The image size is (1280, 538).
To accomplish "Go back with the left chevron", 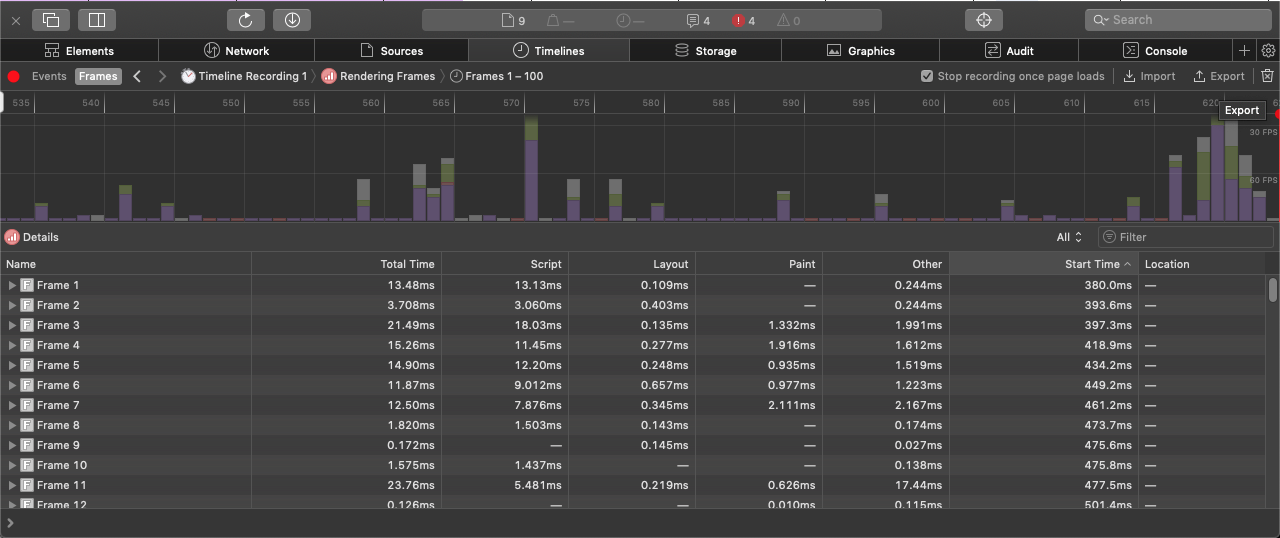I will pyautogui.click(x=137, y=76).
